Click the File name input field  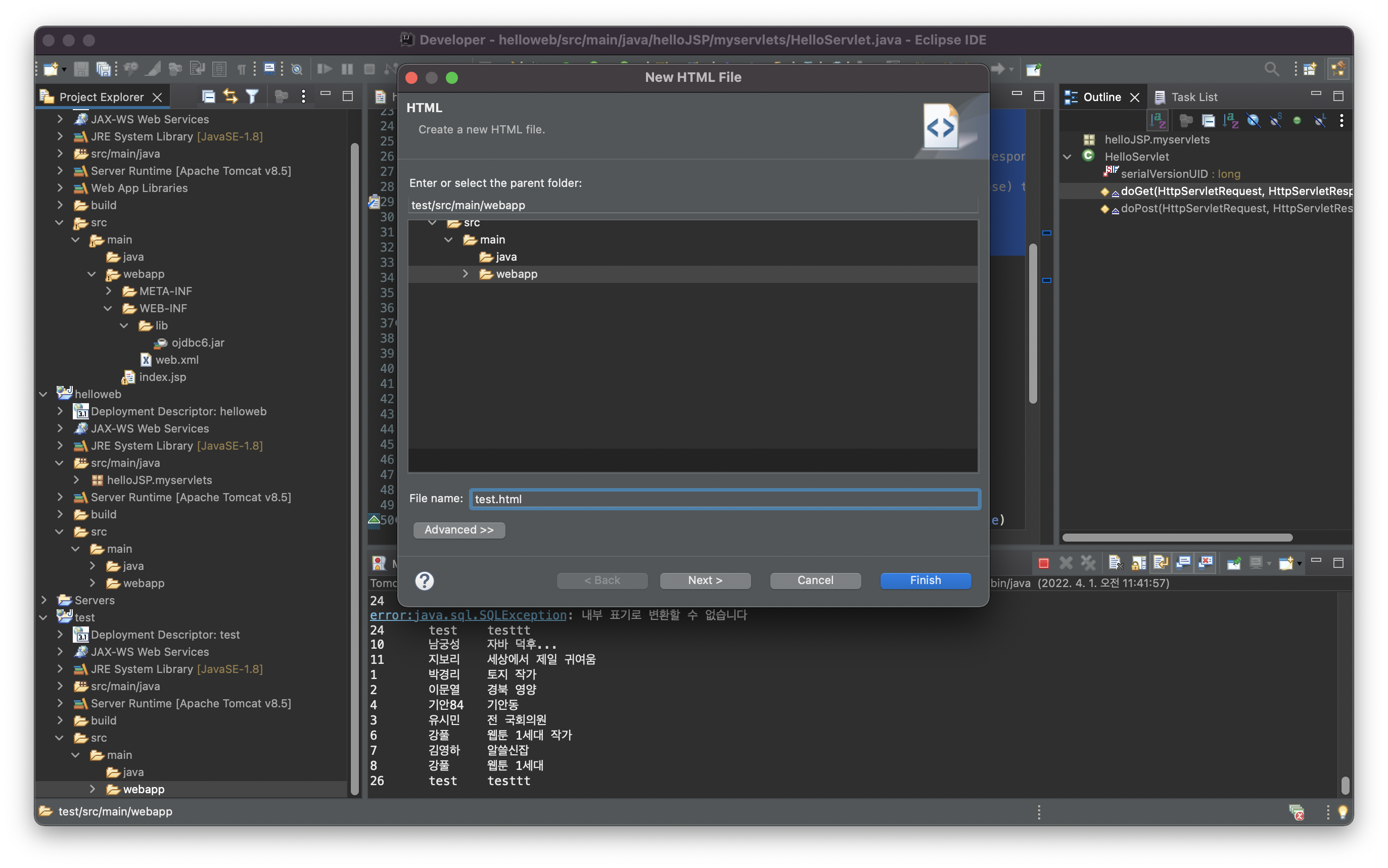725,499
